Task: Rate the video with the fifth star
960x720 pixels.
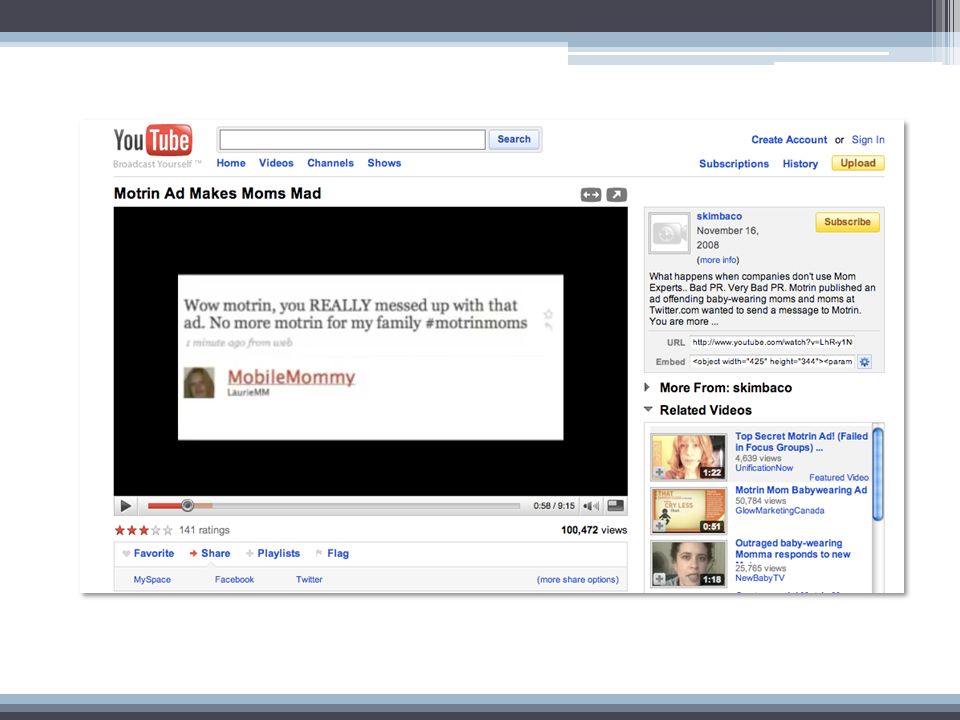Action: point(168,530)
